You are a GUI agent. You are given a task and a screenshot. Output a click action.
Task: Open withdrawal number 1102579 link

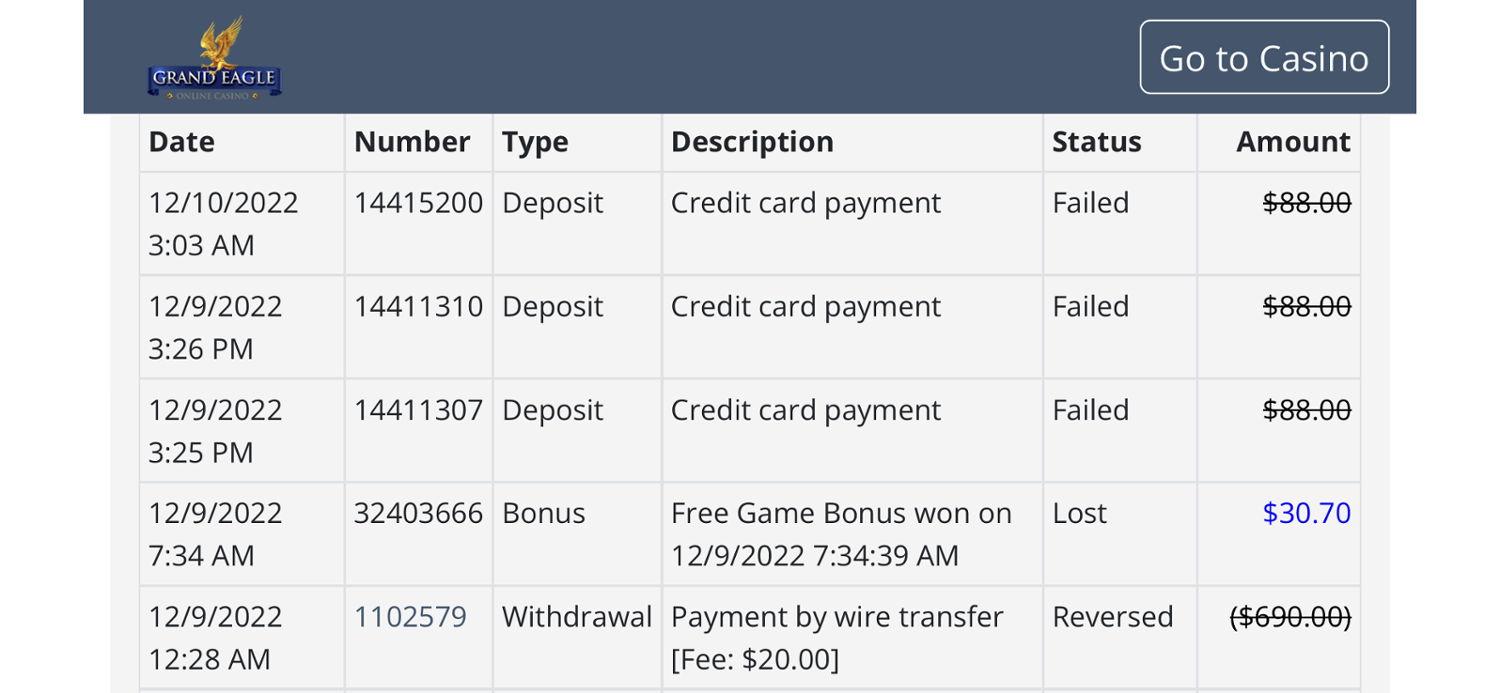pos(410,616)
